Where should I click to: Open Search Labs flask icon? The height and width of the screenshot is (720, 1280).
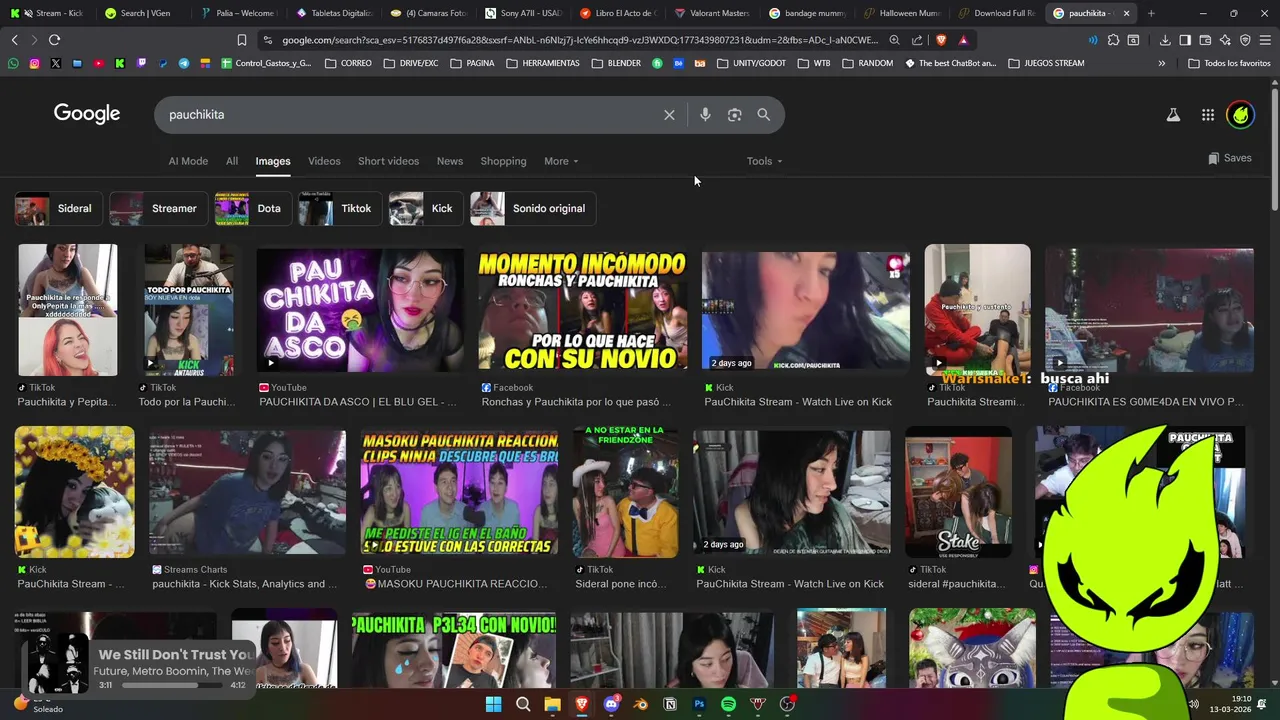[1173, 115]
